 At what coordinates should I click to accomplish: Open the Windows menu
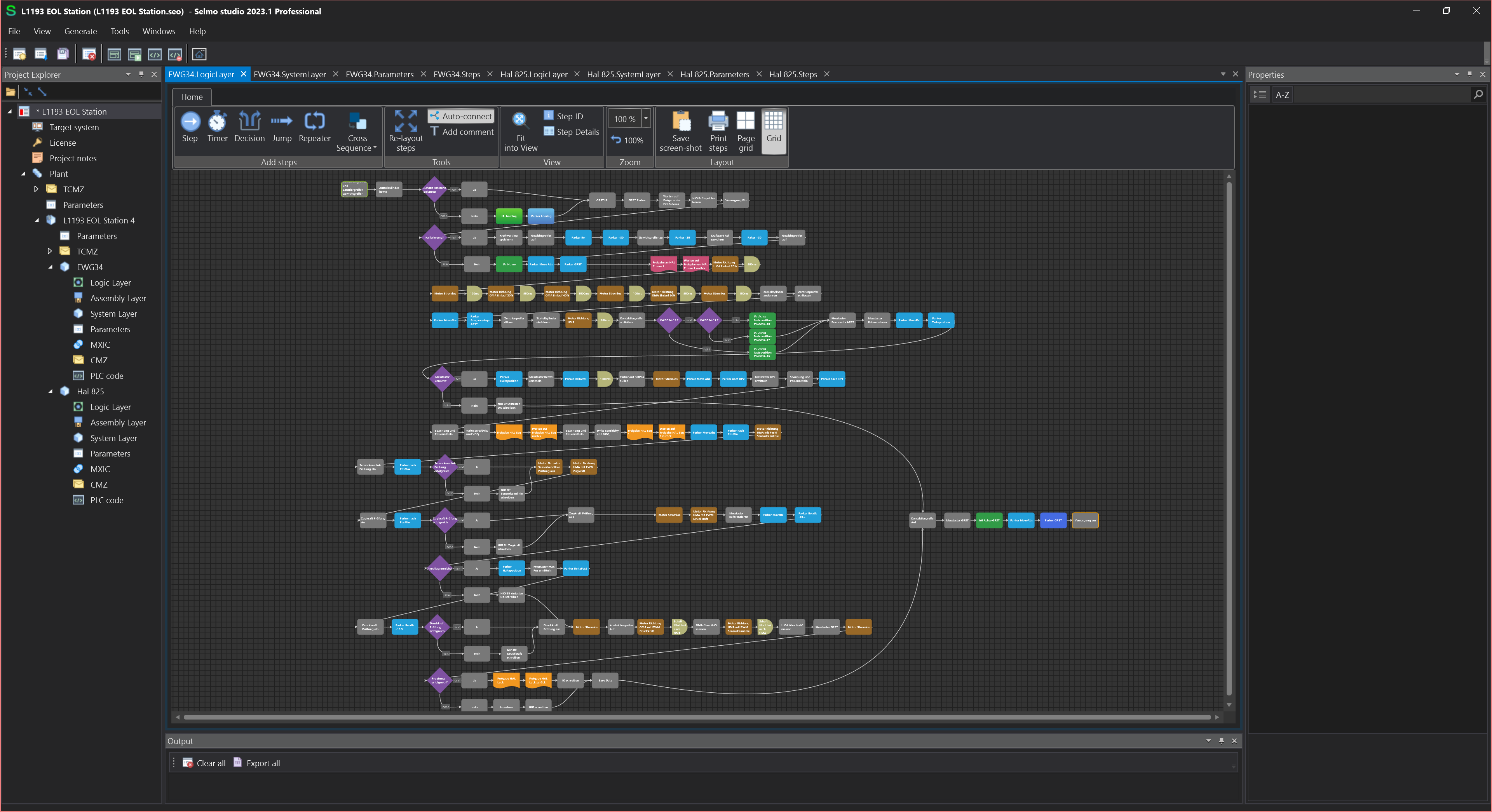click(159, 31)
